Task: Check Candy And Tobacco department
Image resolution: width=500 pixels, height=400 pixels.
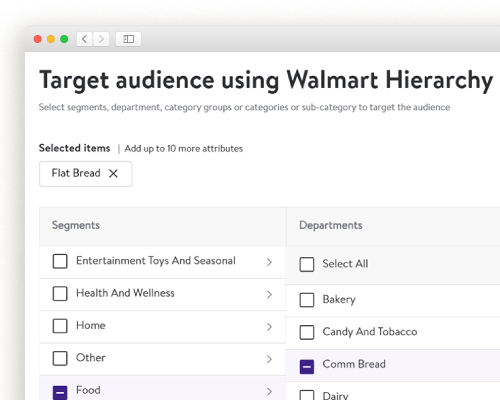Action: [307, 332]
